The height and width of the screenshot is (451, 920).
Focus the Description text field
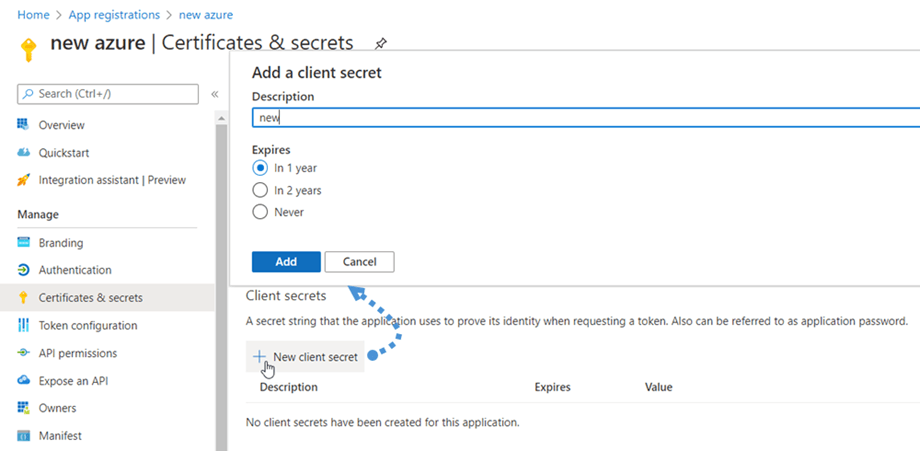coord(580,118)
